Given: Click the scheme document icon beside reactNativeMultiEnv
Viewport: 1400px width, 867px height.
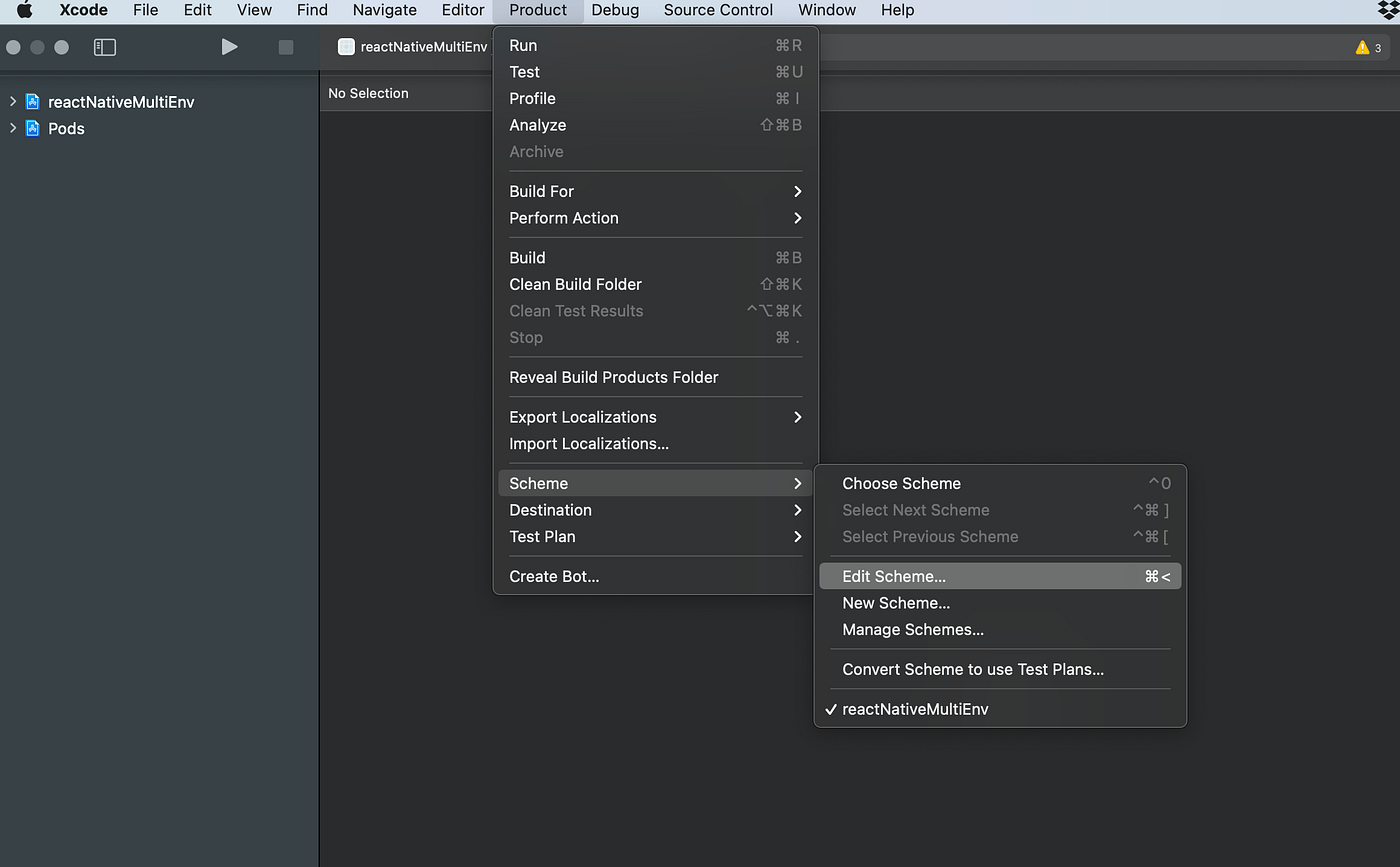Looking at the screenshot, I should (x=346, y=46).
